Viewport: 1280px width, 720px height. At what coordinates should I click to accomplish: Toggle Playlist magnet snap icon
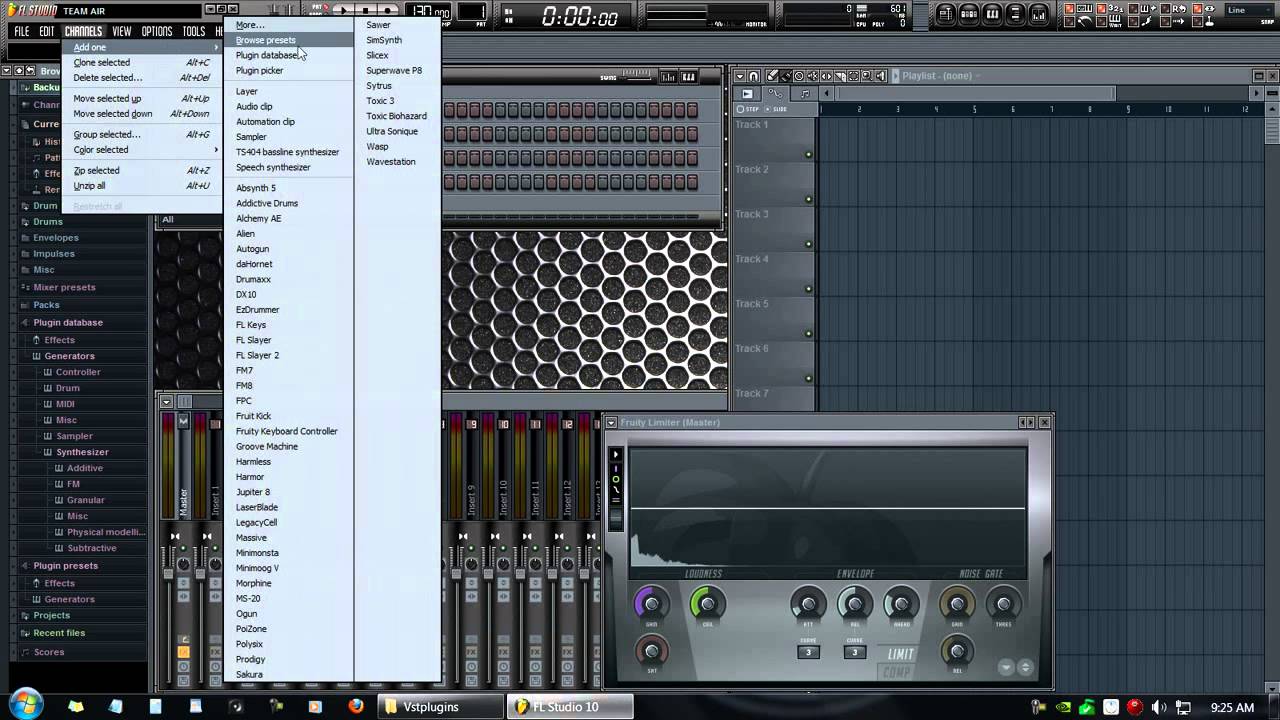coord(753,76)
